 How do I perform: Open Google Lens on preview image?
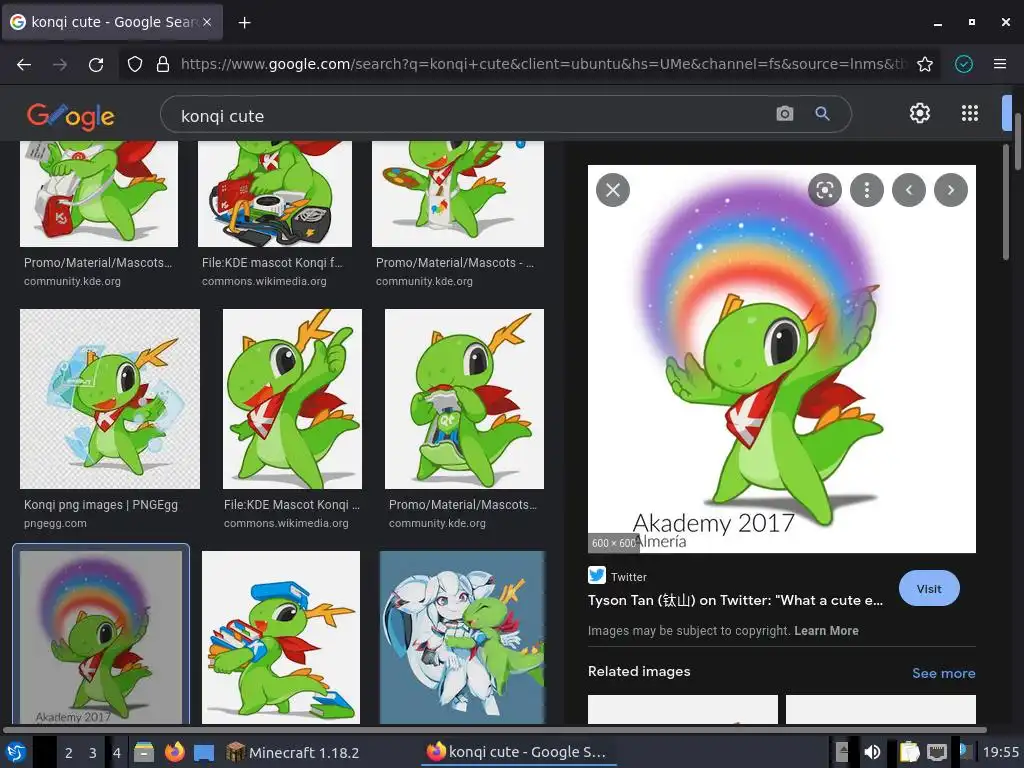coord(825,190)
